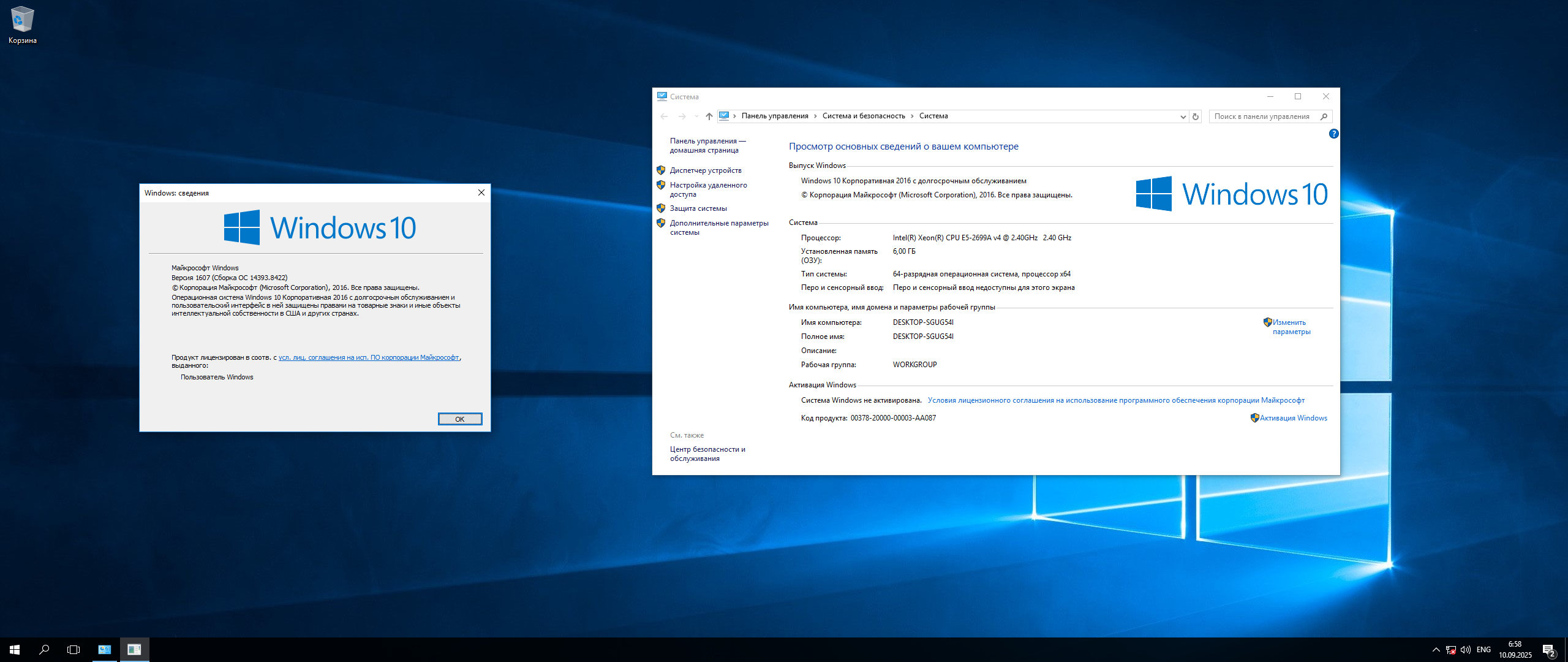Click the Панель управления breadcrumb
The height and width of the screenshot is (662, 1568).
[775, 116]
